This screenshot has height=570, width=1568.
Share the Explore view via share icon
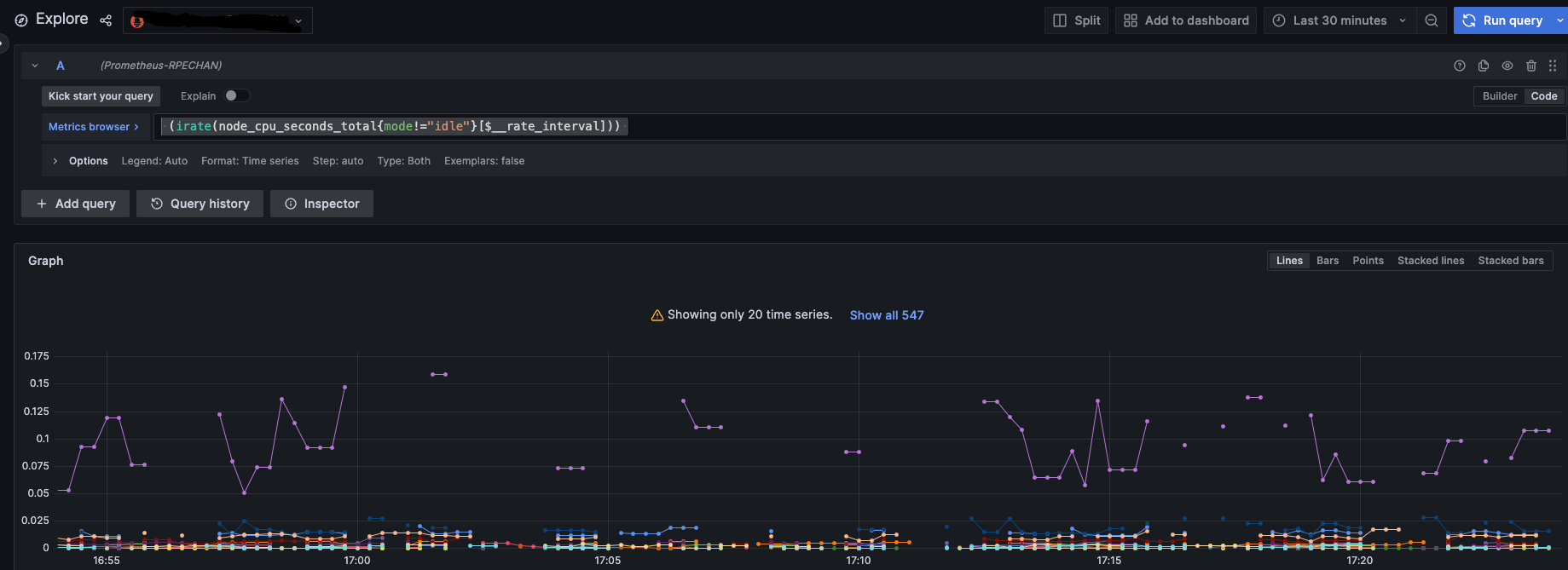pyautogui.click(x=106, y=20)
